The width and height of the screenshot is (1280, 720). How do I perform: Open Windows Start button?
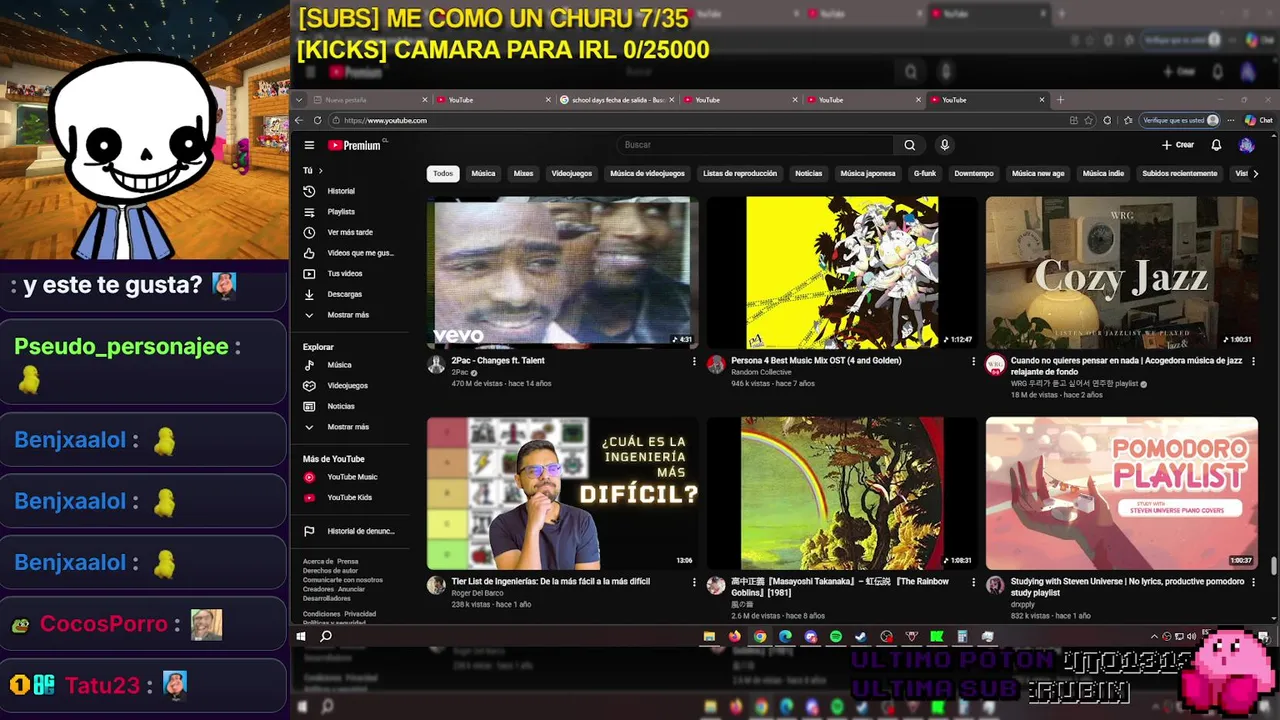301,636
